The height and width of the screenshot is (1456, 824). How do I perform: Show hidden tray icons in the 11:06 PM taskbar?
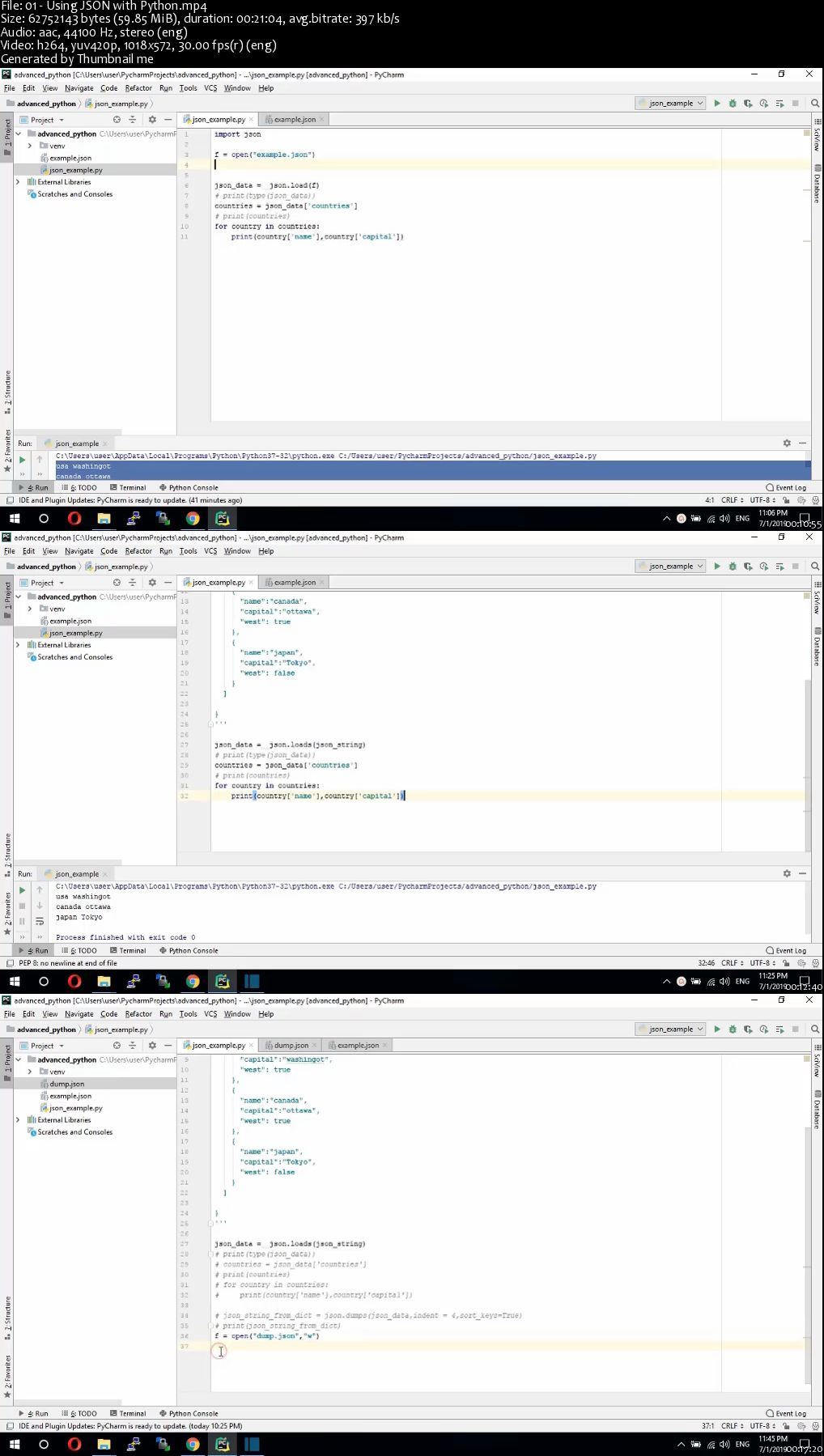pyautogui.click(x=666, y=519)
